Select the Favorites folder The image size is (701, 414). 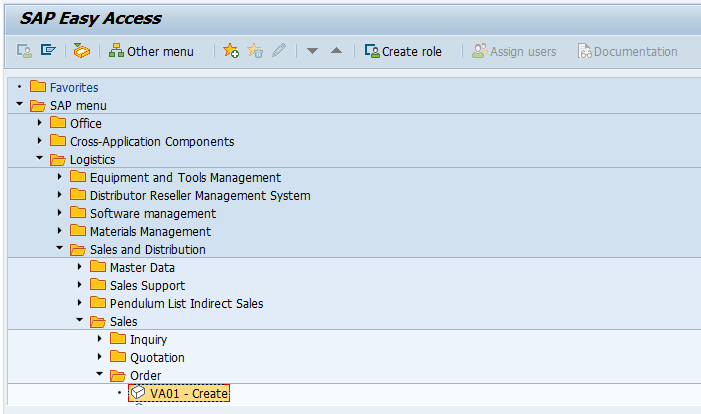click(x=74, y=88)
